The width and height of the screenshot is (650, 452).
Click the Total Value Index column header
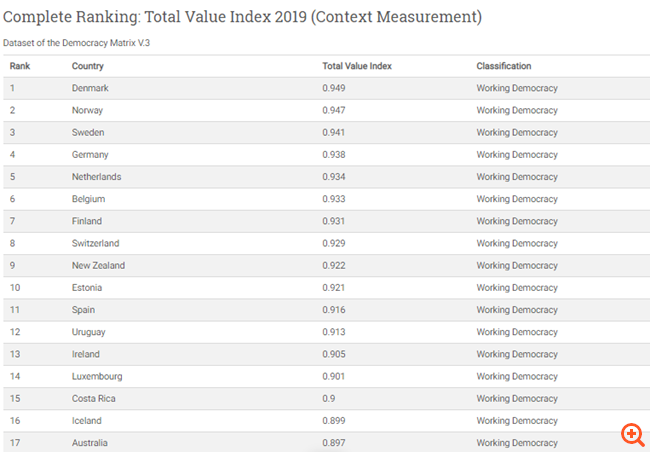(x=356, y=66)
